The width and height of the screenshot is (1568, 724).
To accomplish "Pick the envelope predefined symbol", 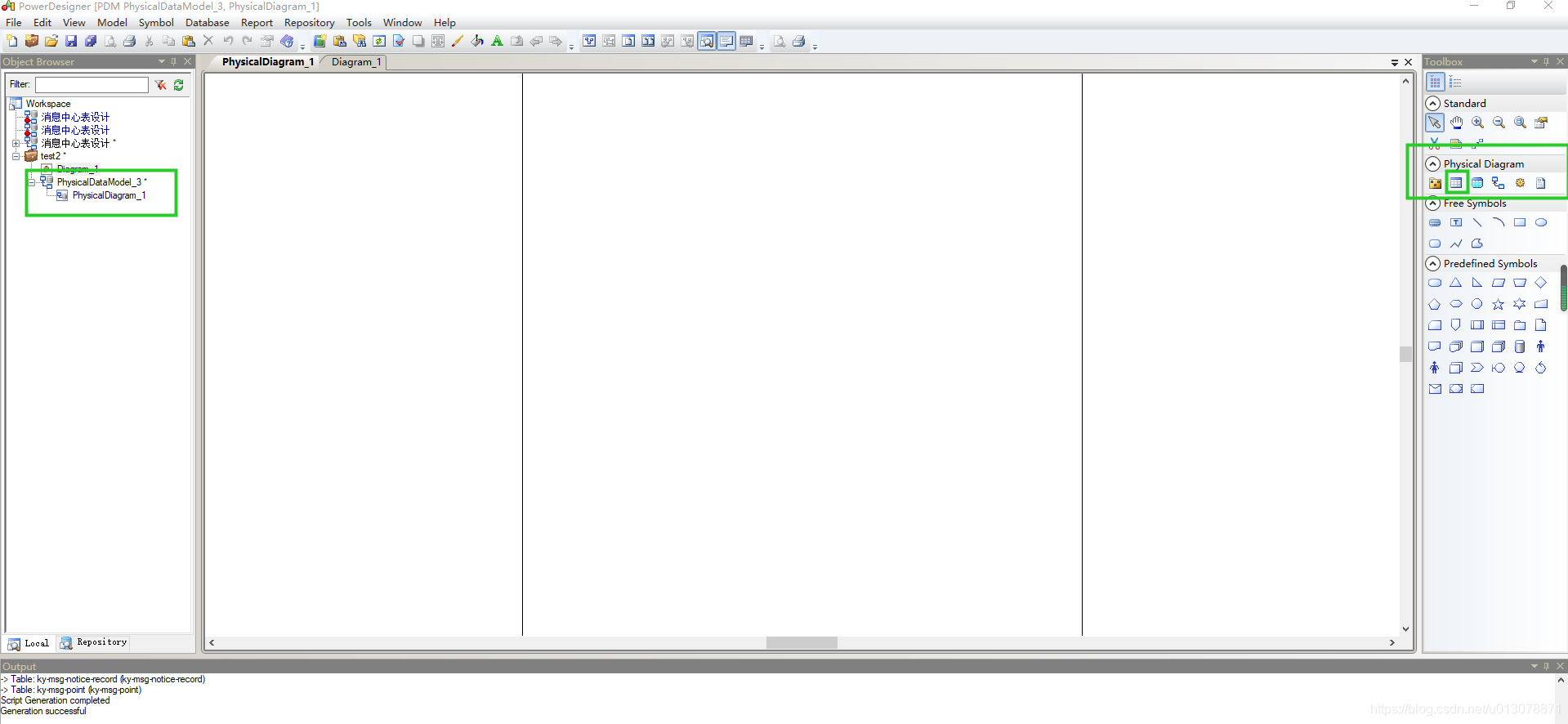I will point(1435,389).
